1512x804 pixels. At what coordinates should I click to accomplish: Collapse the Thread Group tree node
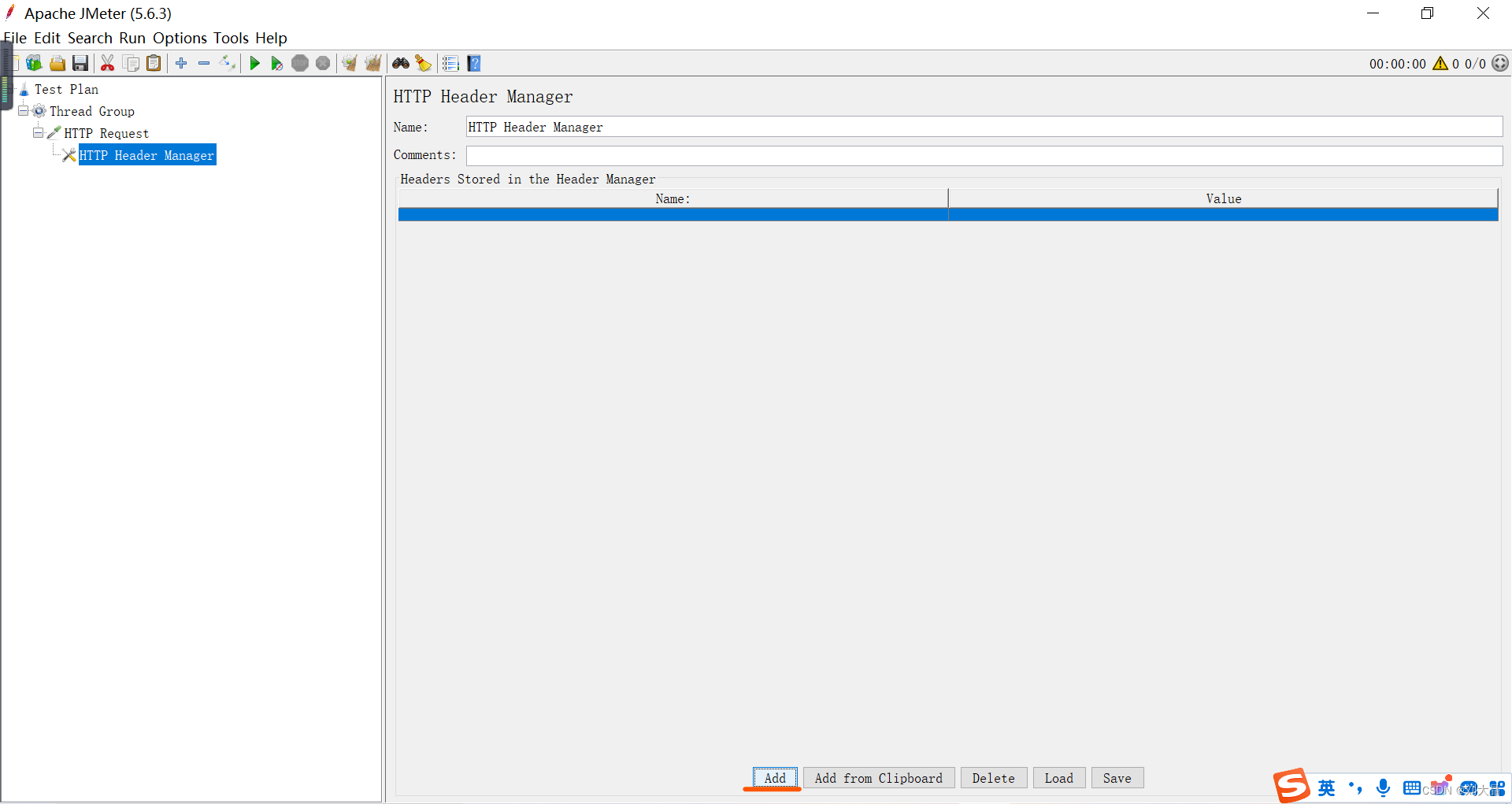24,111
